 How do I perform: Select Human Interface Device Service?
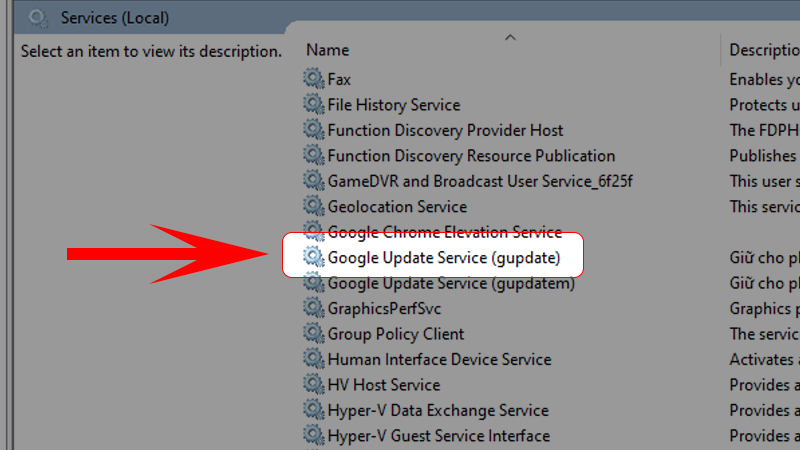[x=439, y=360]
